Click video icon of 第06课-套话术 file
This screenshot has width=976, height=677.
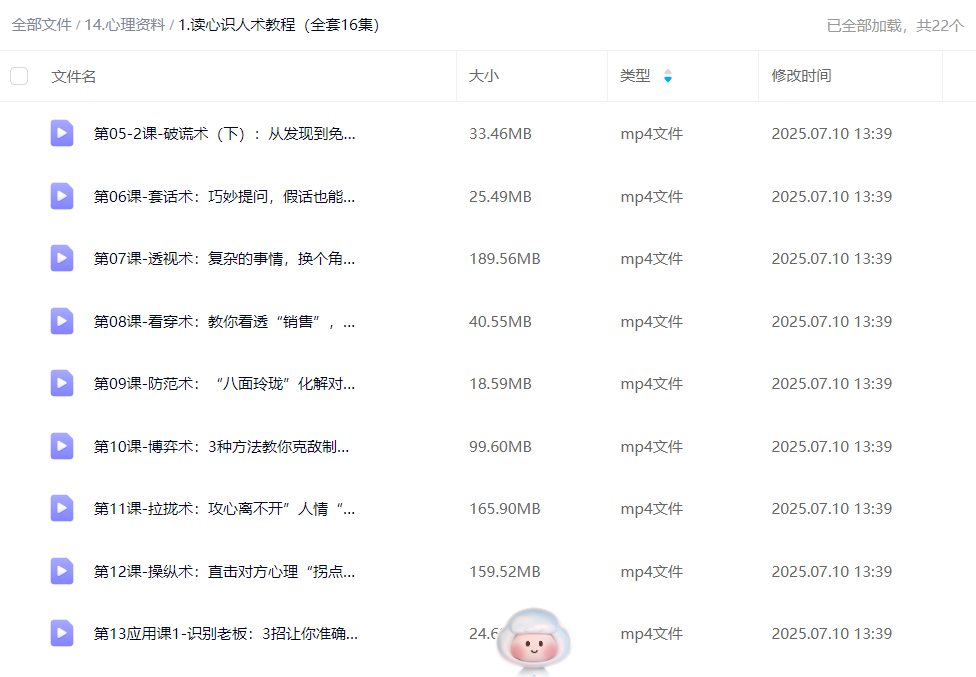pos(62,196)
